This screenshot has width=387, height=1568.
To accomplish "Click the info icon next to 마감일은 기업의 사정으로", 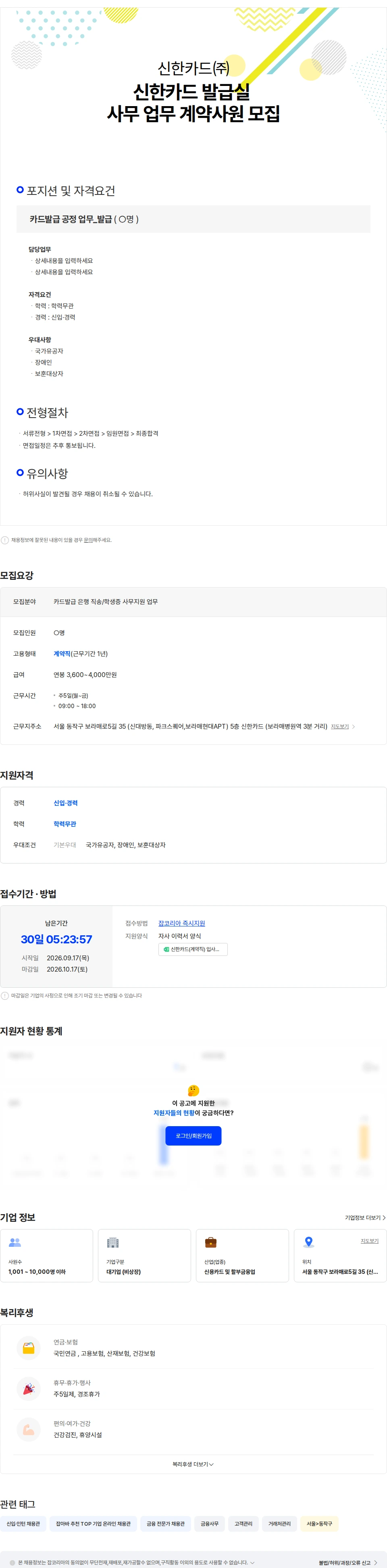I will tap(5, 996).
